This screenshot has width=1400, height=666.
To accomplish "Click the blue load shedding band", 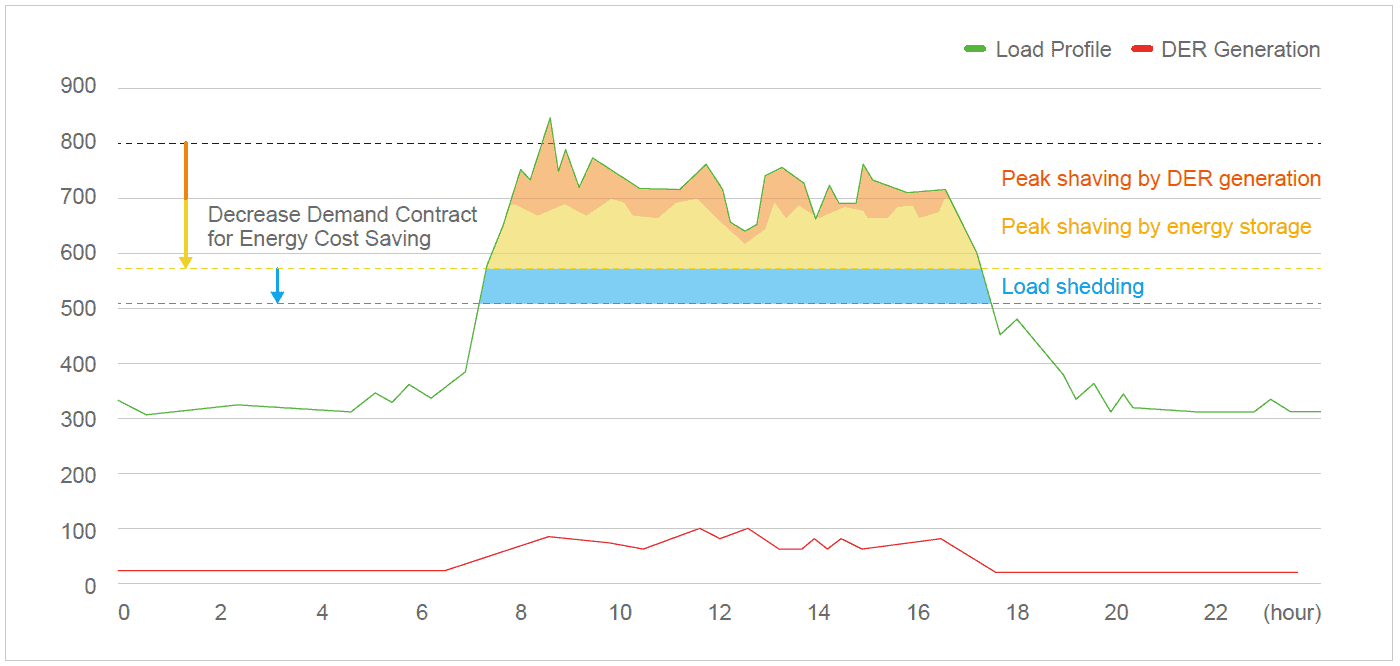I will 735,286.
